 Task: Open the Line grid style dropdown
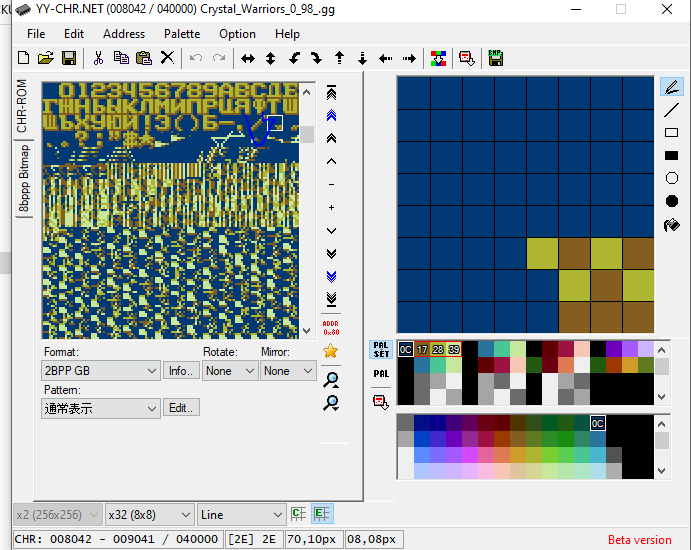[x=241, y=515]
